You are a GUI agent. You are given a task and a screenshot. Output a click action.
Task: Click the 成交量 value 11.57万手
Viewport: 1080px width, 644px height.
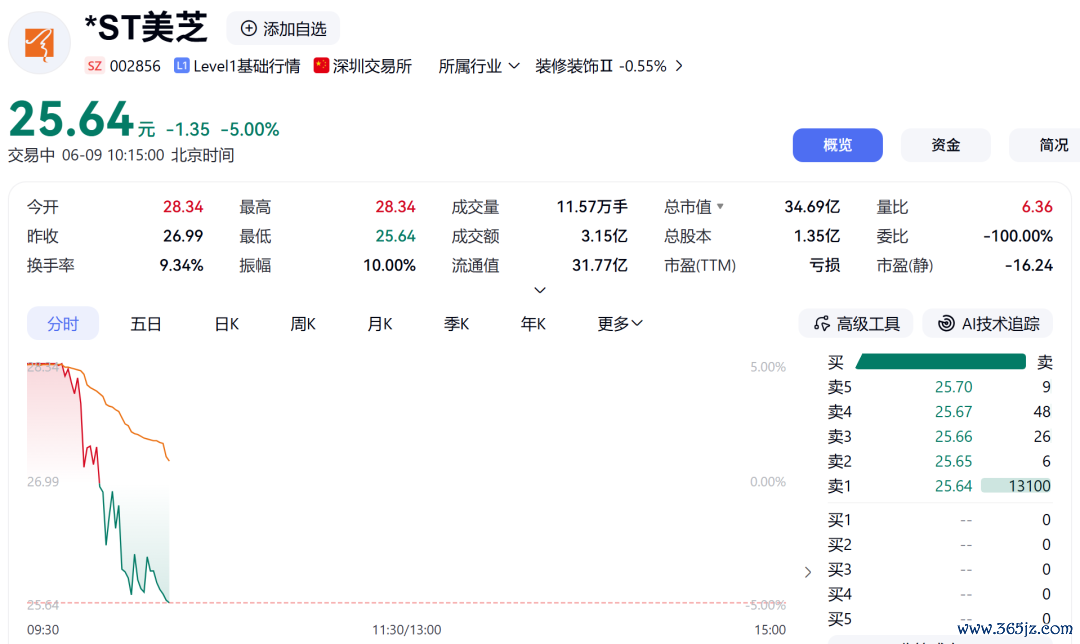pos(592,207)
